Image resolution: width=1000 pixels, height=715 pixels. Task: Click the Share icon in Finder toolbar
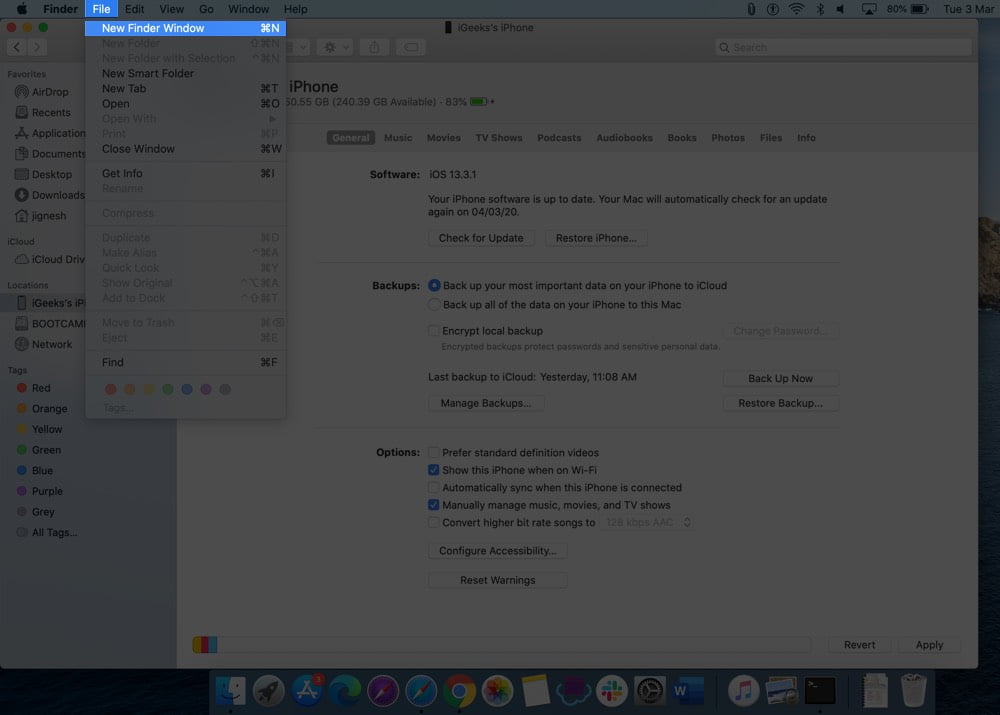[374, 47]
